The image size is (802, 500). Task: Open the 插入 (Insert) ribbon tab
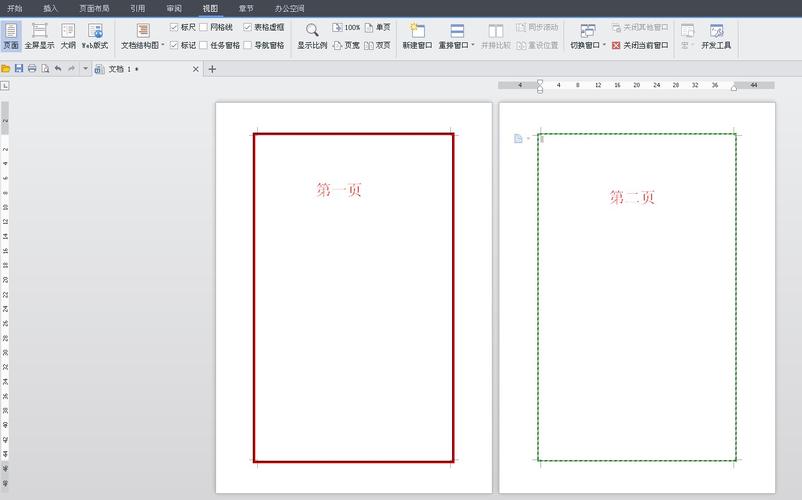click(50, 8)
